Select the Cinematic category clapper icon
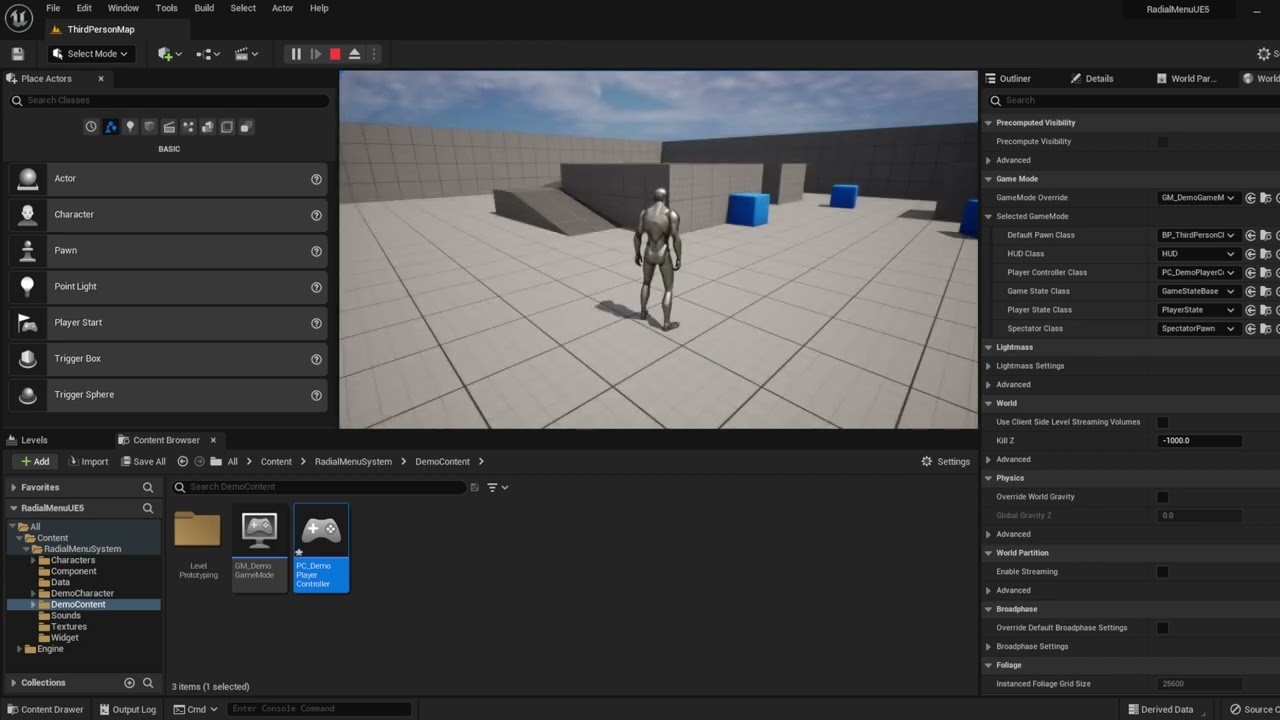The image size is (1280, 720). (169, 127)
